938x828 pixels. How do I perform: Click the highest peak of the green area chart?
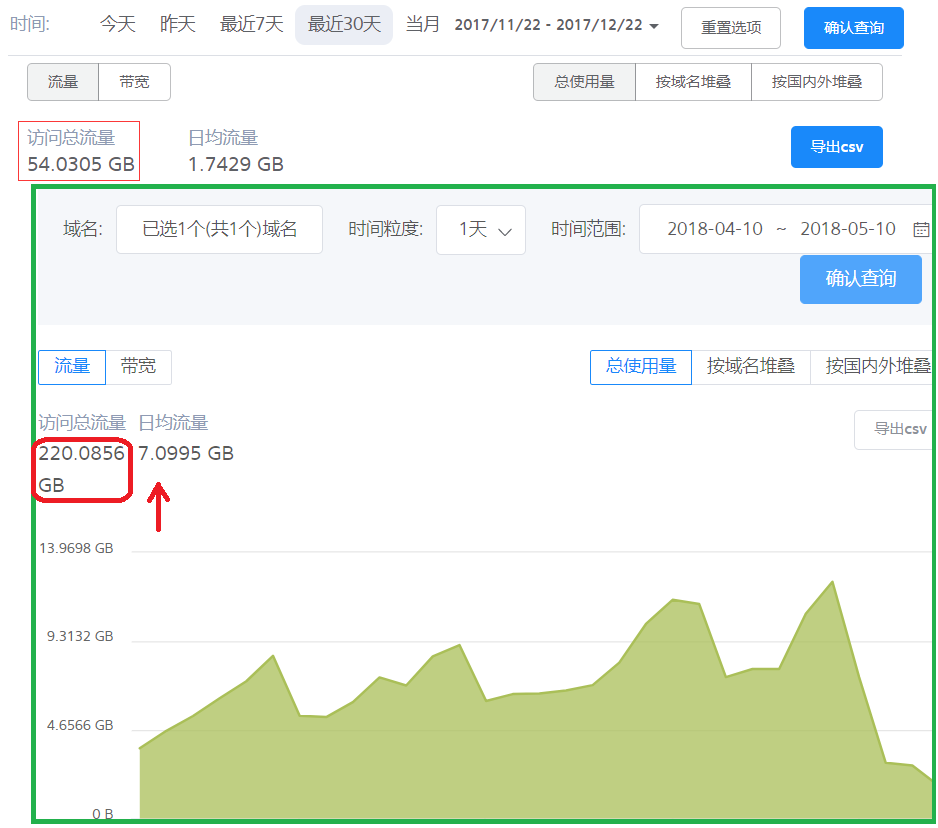[x=832, y=582]
